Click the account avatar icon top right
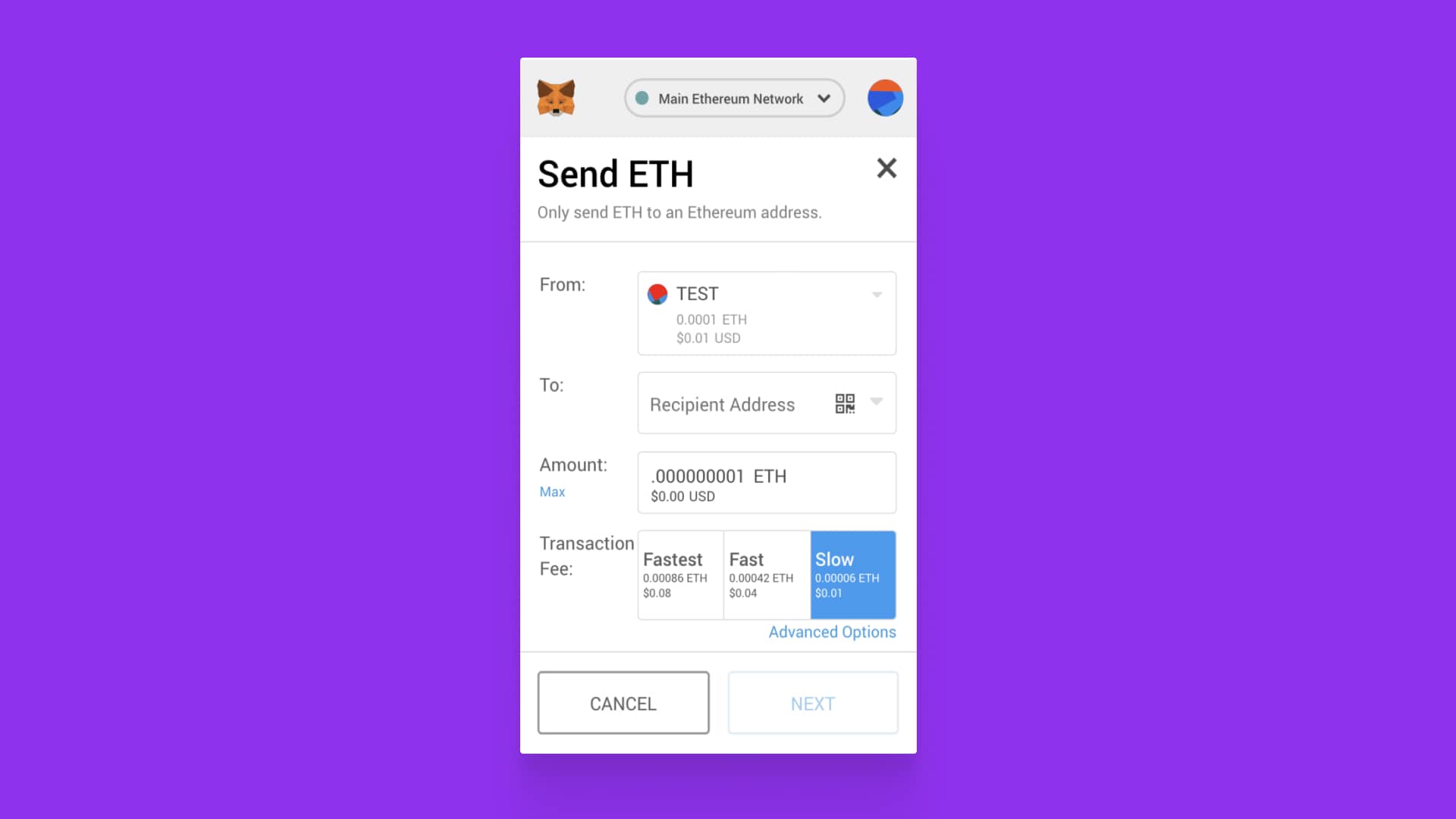Image resolution: width=1456 pixels, height=819 pixels. (884, 98)
